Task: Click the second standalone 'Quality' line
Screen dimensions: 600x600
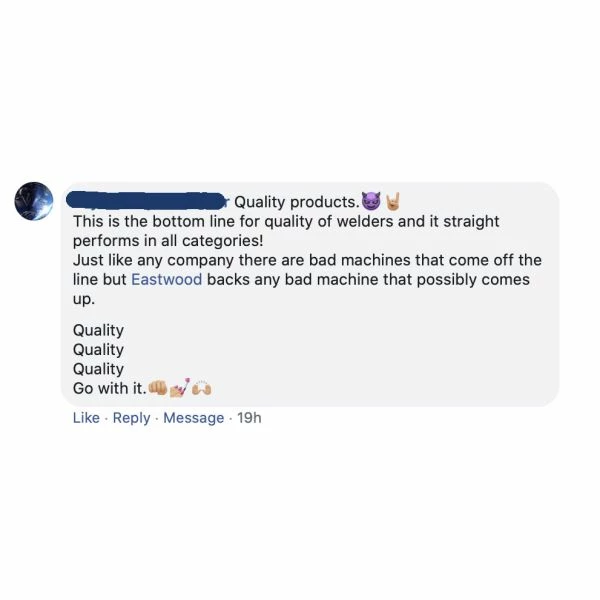Action: (x=98, y=350)
